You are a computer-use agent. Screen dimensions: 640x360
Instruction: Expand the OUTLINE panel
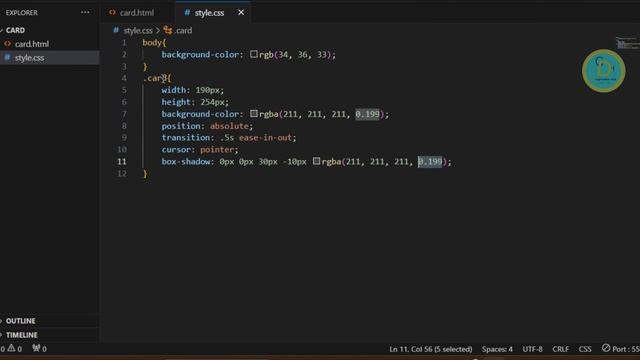[20, 321]
